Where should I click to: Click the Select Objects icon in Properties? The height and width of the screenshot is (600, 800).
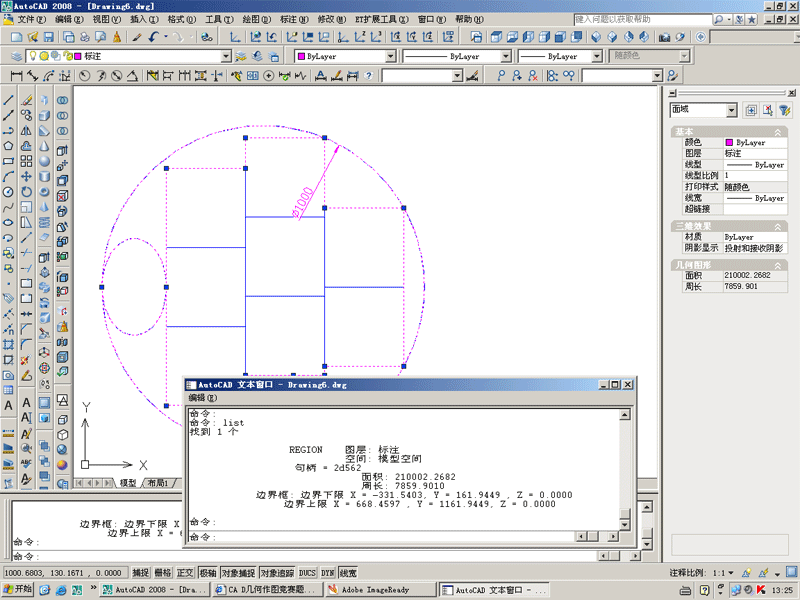[x=768, y=110]
